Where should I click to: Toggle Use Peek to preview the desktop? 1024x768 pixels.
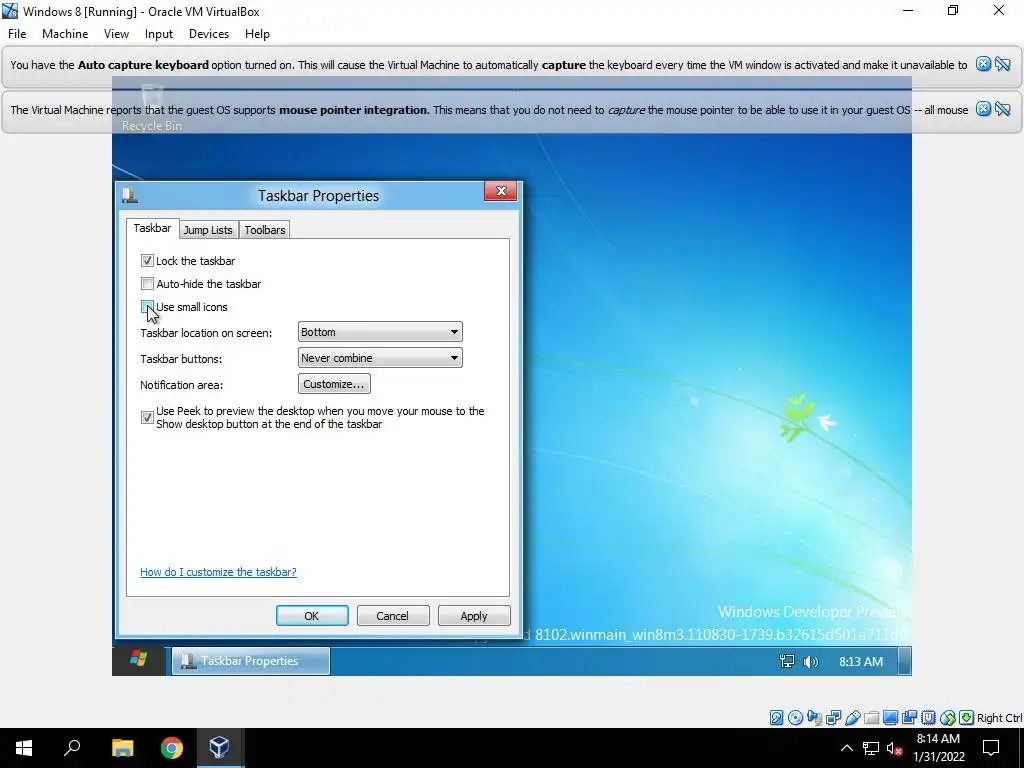pyautogui.click(x=147, y=417)
